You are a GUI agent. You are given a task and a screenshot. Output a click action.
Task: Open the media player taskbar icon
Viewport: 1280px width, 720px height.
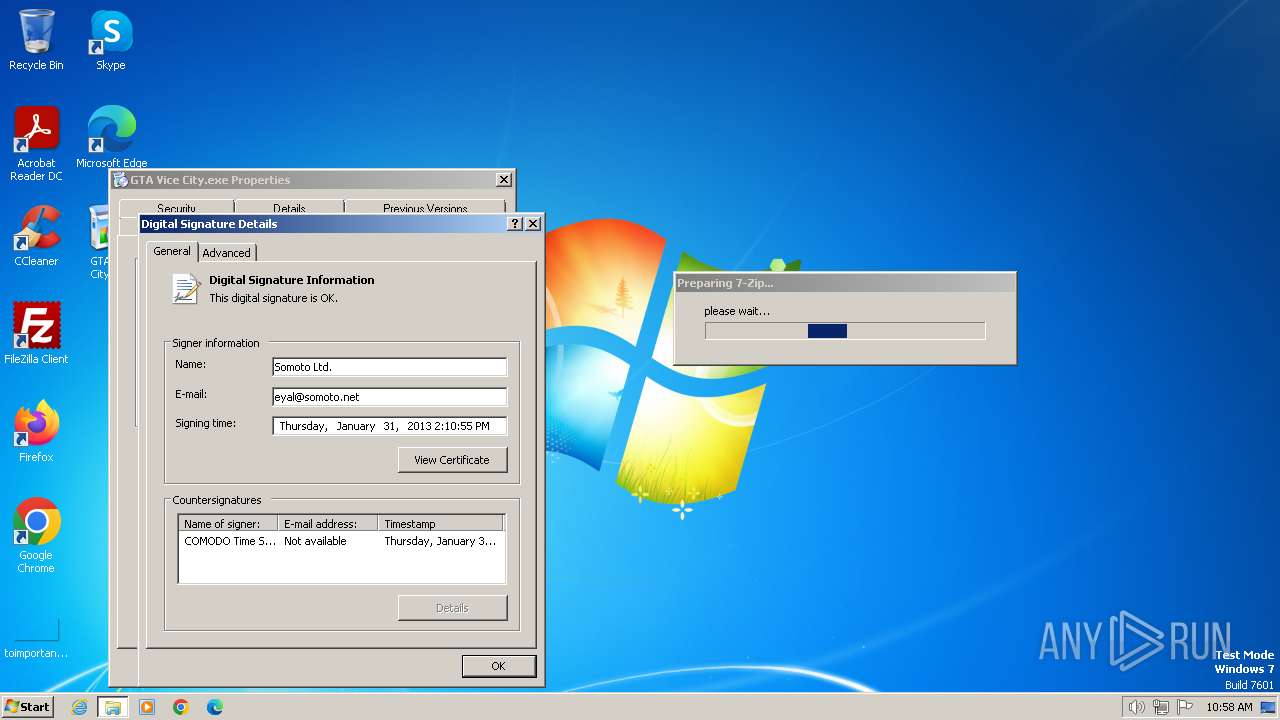(147, 707)
